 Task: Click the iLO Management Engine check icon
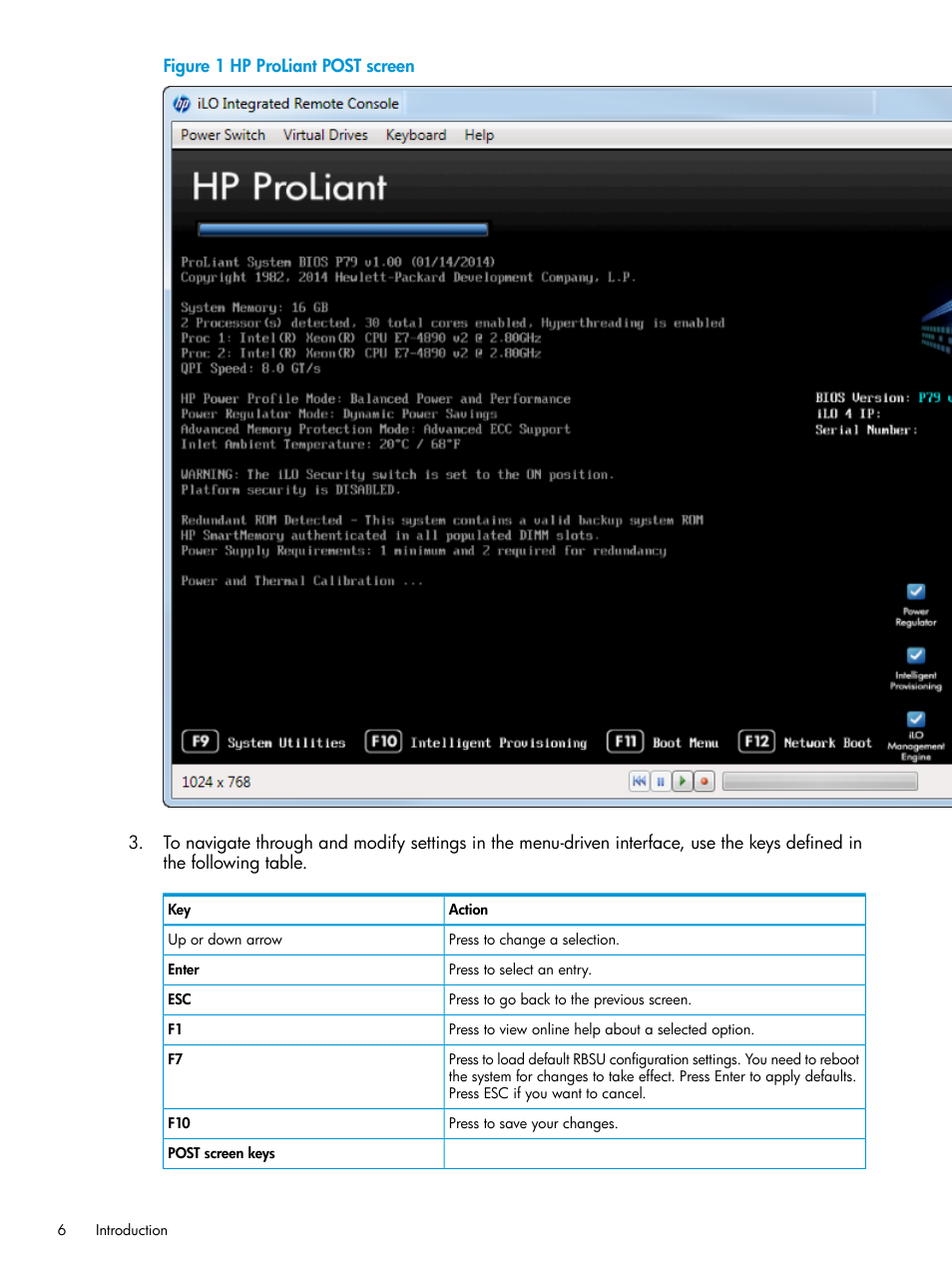[x=916, y=719]
